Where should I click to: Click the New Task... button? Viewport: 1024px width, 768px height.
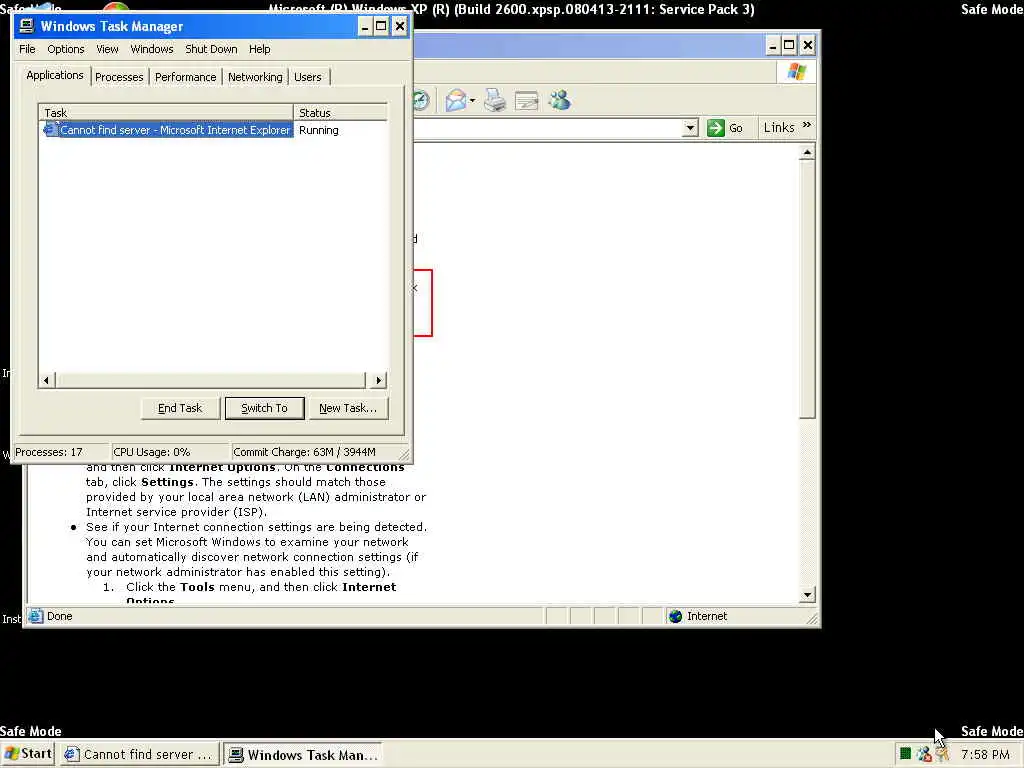pyautogui.click(x=348, y=408)
